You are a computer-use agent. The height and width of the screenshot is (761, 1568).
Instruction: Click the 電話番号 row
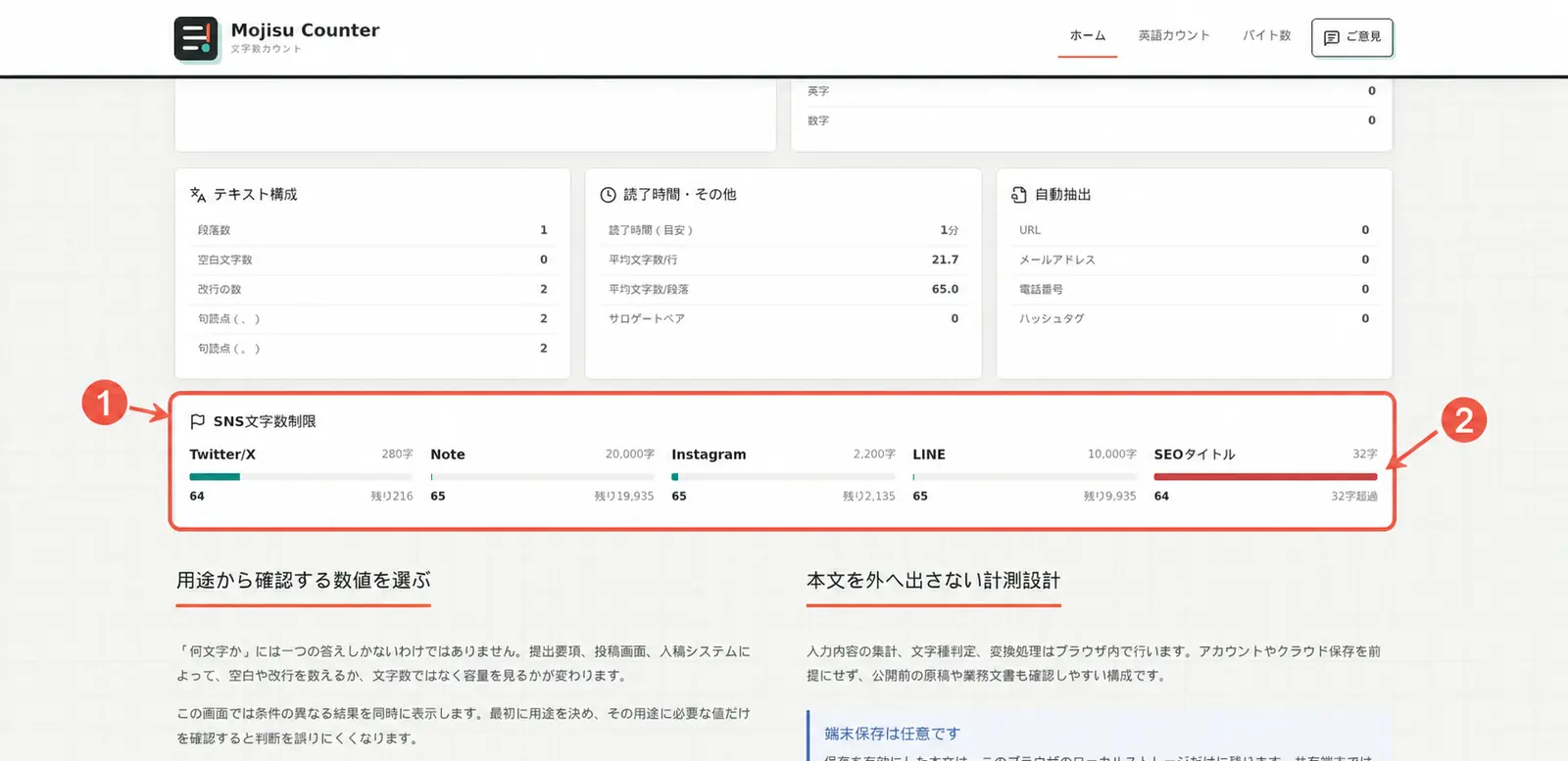coord(1194,289)
